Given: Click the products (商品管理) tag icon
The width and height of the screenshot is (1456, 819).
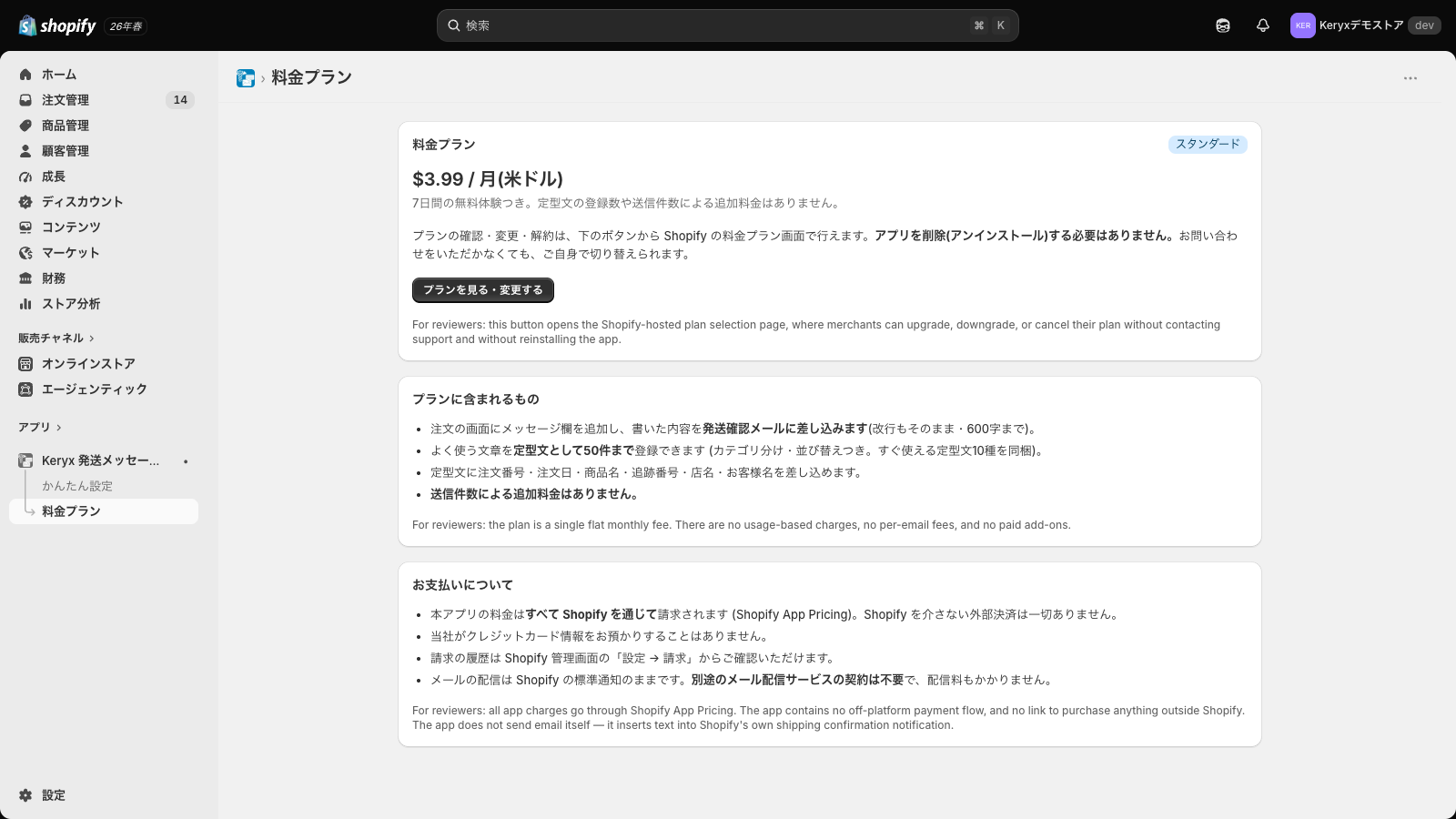Looking at the screenshot, I should (x=25, y=126).
